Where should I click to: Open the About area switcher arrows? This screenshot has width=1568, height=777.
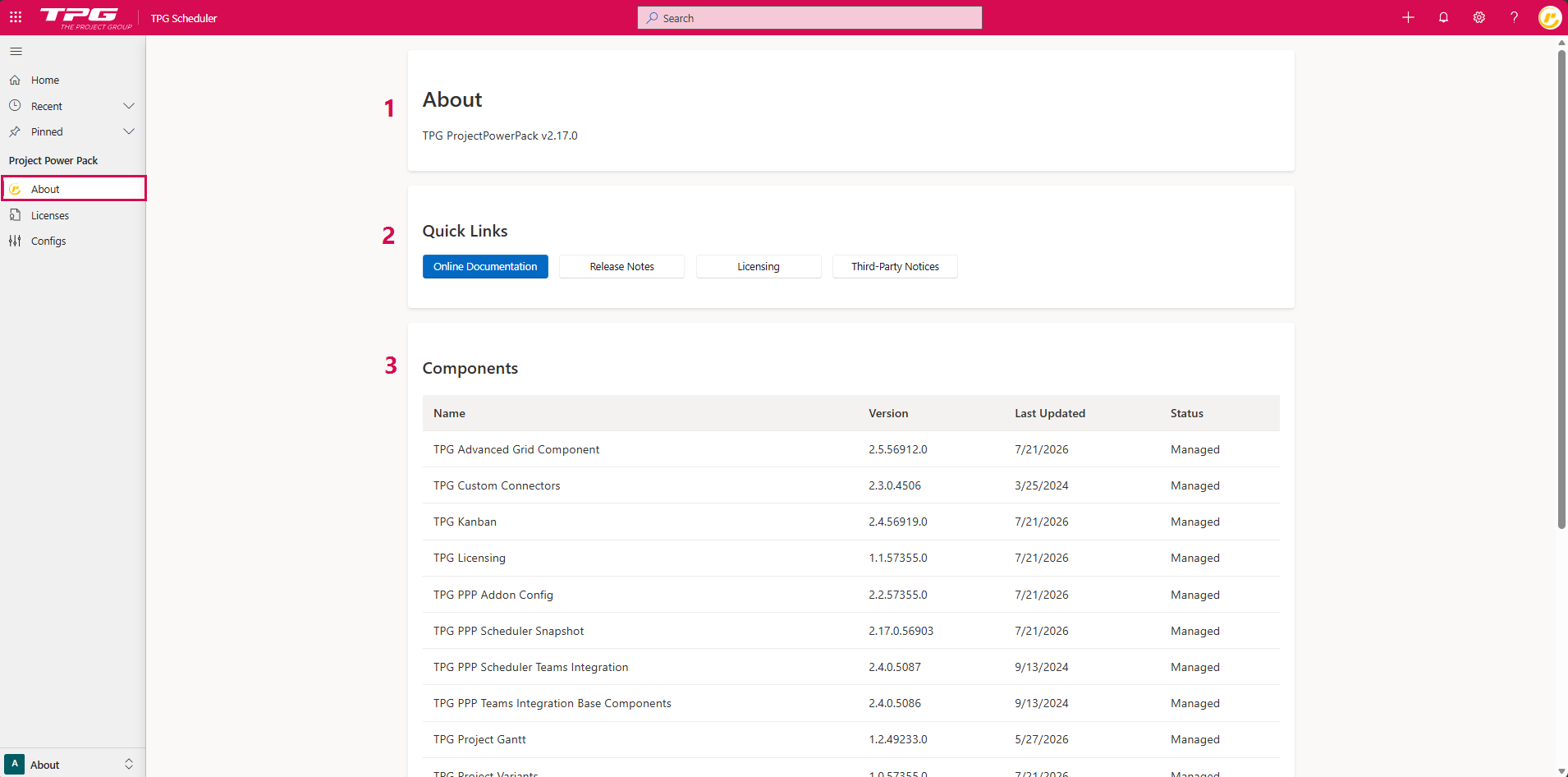(x=129, y=764)
